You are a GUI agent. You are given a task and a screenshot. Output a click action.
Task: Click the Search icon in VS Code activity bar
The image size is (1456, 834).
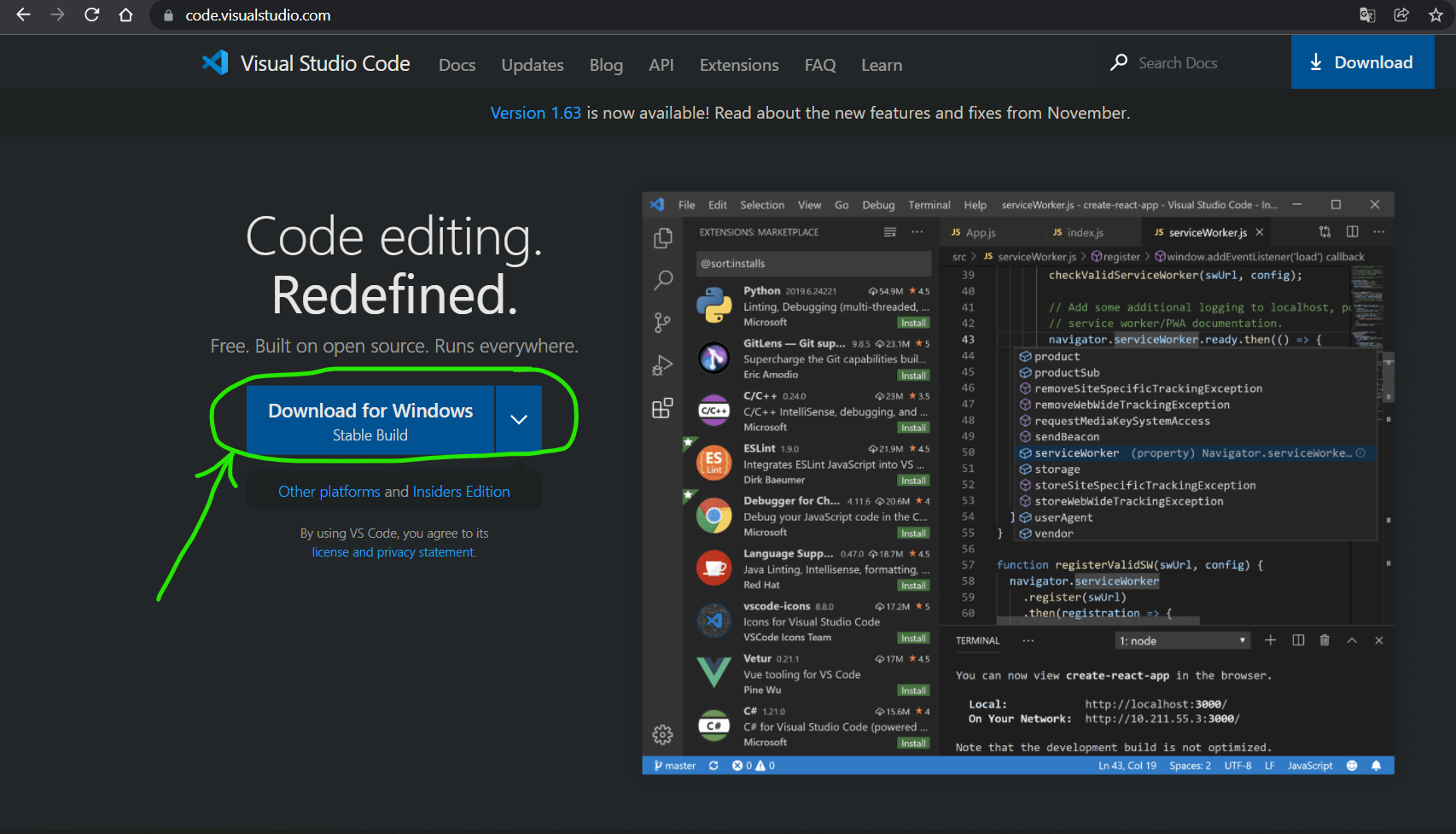(662, 280)
